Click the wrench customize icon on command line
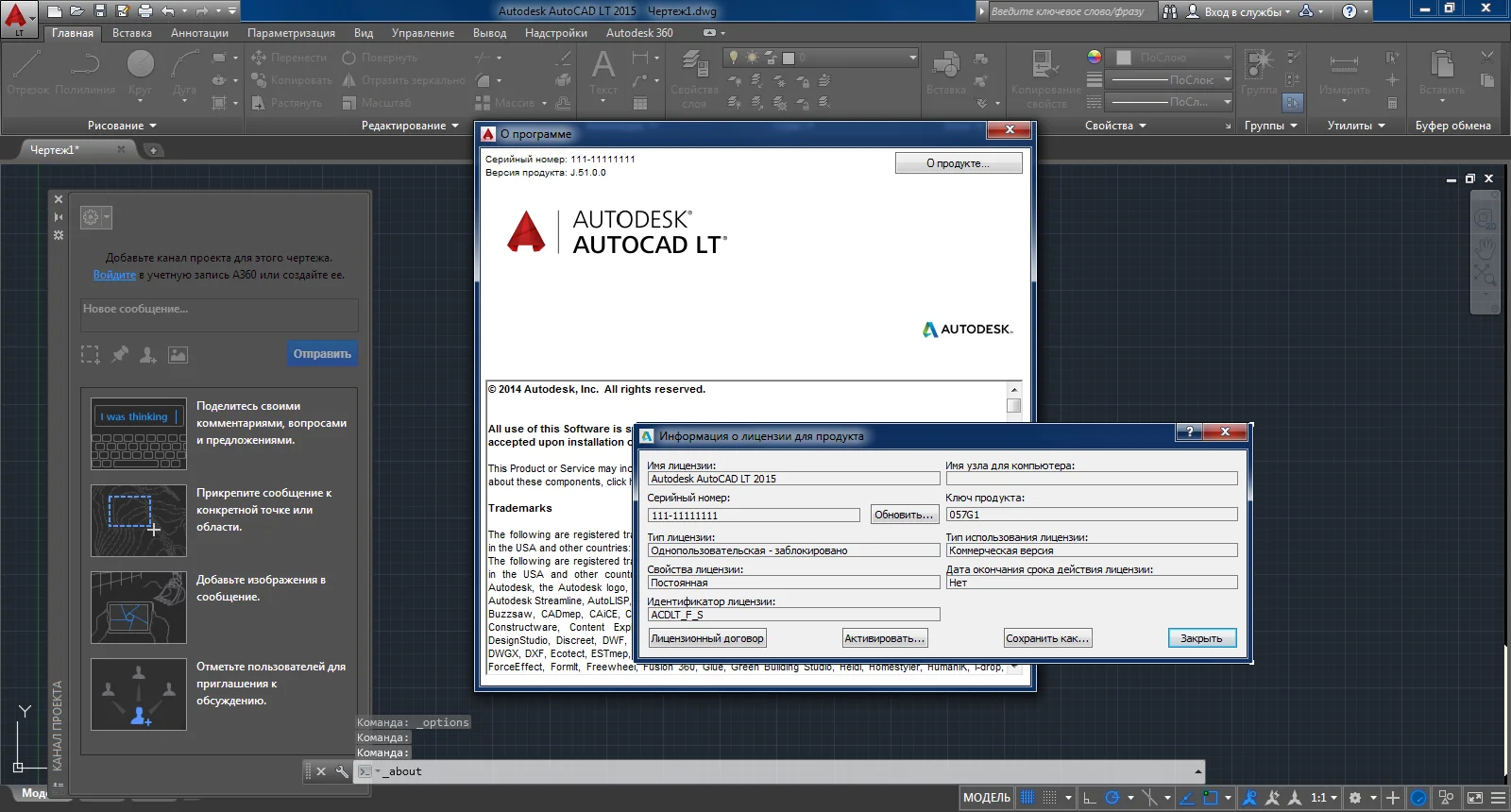Image resolution: width=1511 pixels, height=812 pixels. point(342,771)
